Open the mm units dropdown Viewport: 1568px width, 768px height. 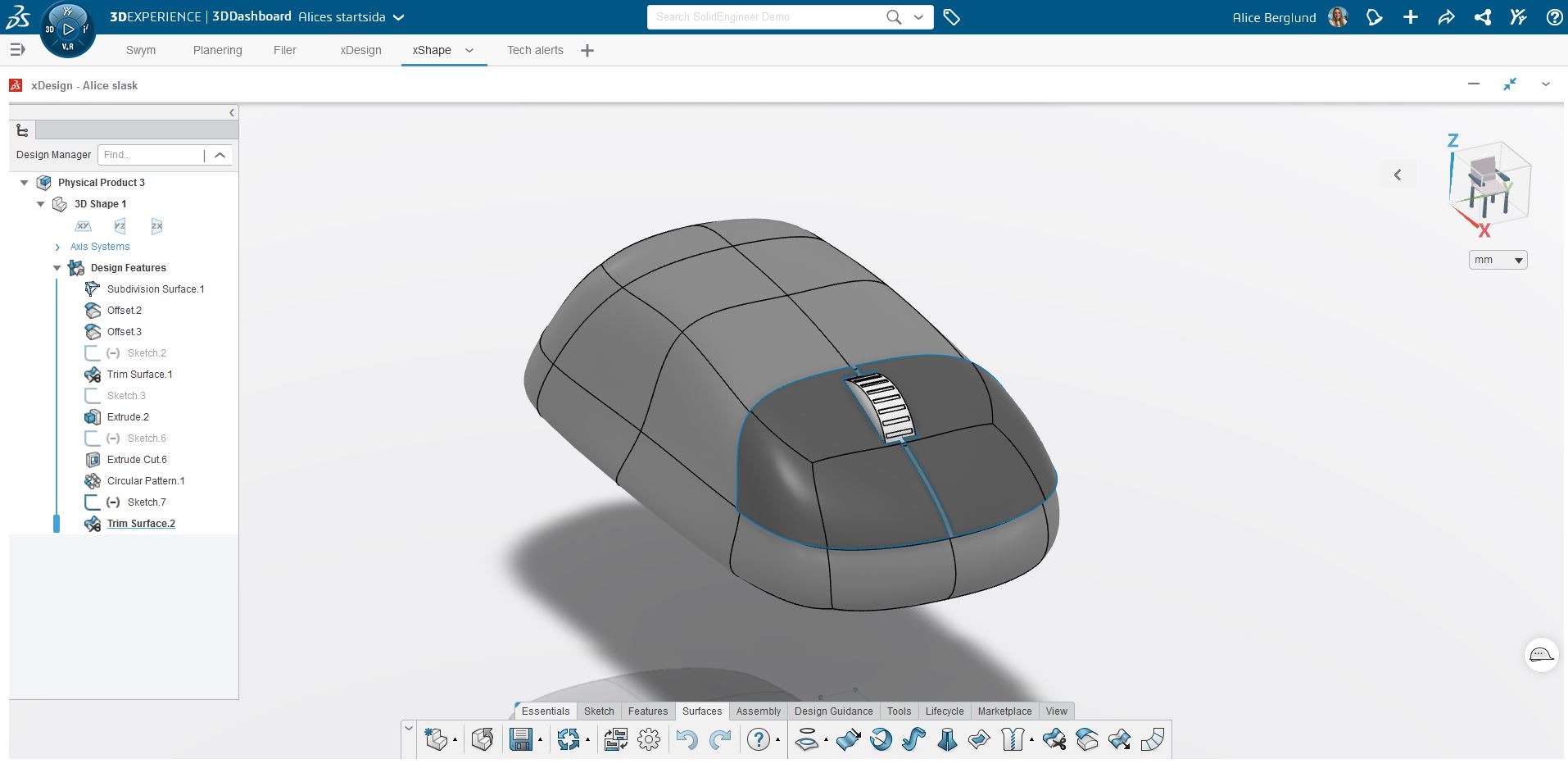pyautogui.click(x=1498, y=260)
